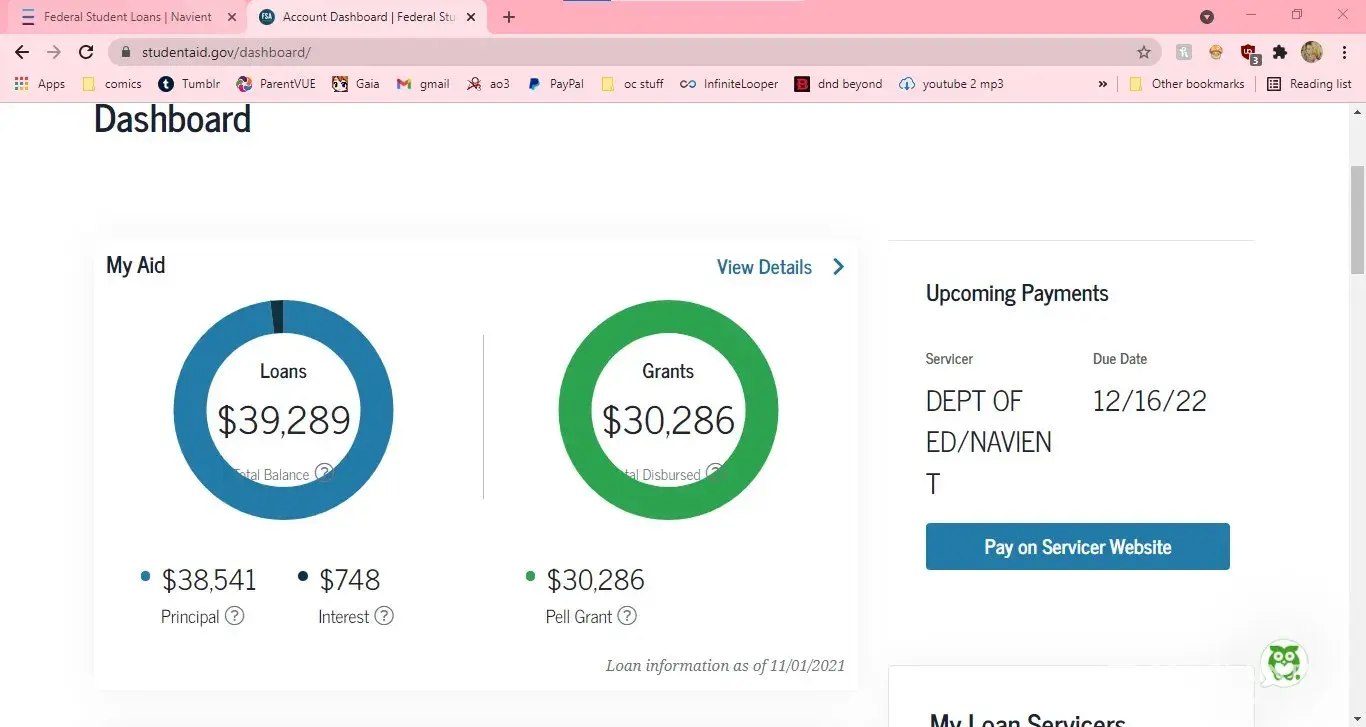Show help for Total Disbursed

coord(714,473)
